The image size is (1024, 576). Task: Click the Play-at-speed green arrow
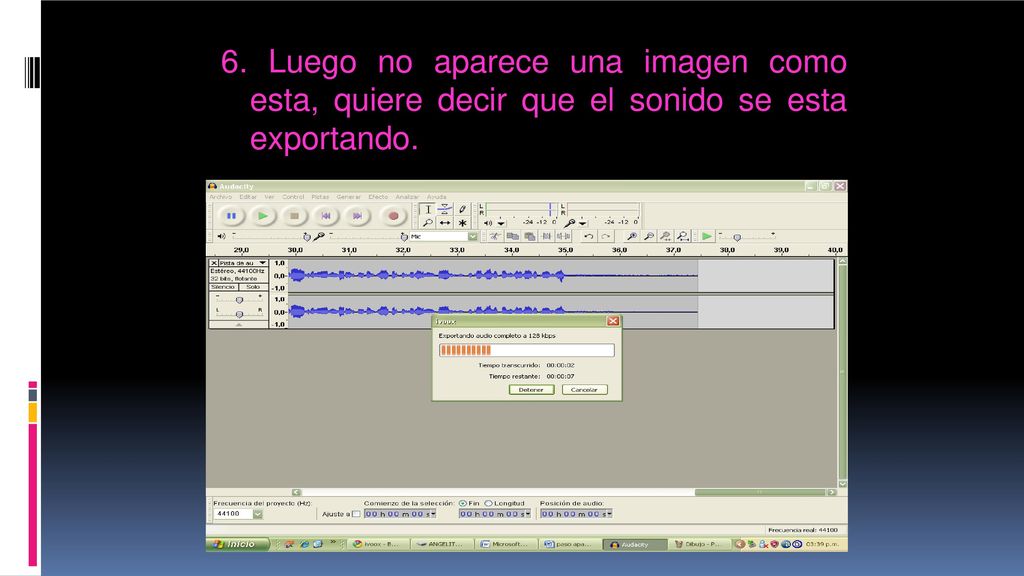707,236
